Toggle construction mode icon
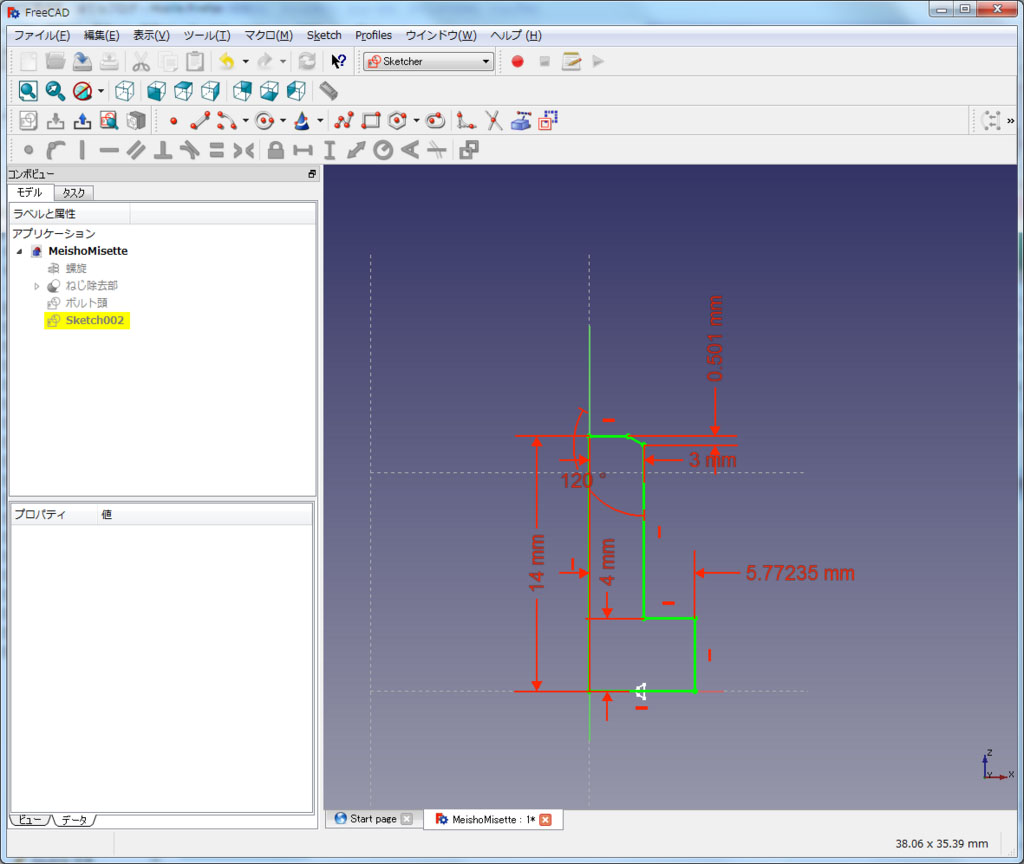This screenshot has width=1024, height=864. (x=548, y=121)
